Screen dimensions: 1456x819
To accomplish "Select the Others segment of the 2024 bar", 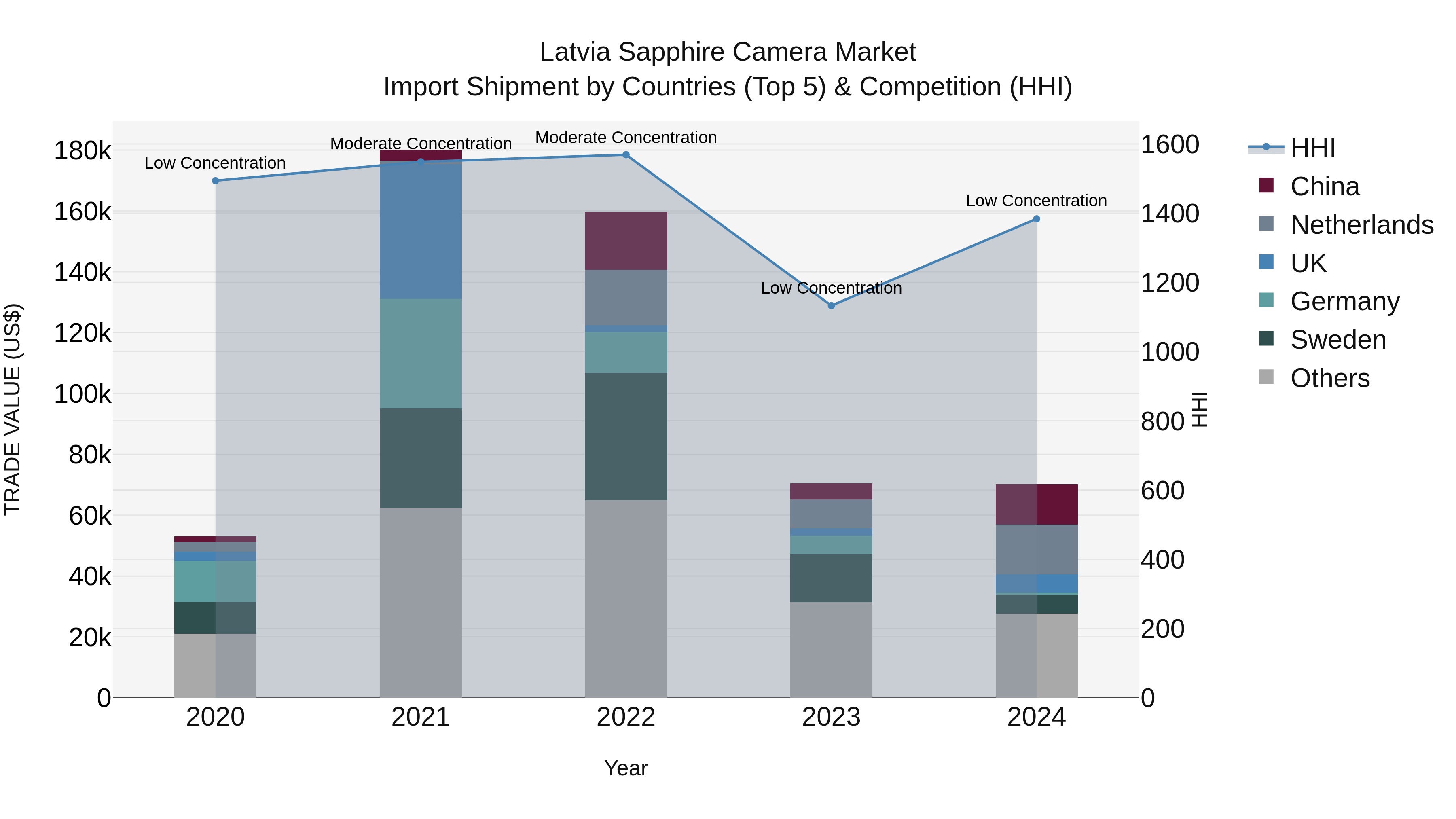I will tap(1036, 656).
